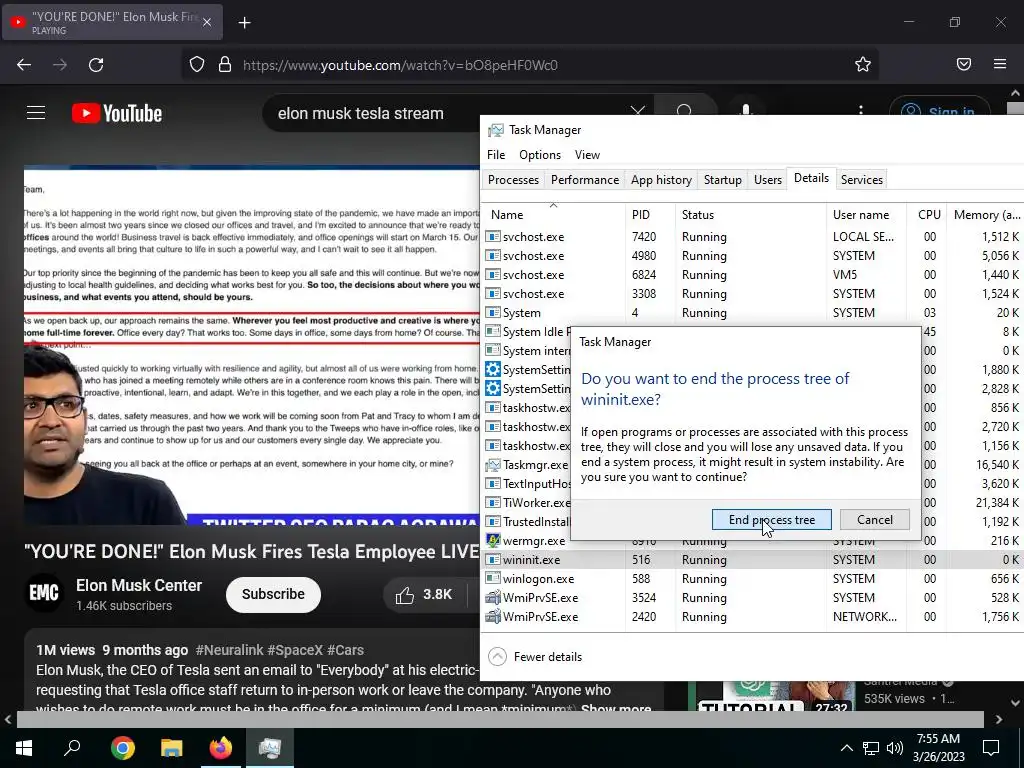
Task: Sort processes by Name column header
Action: coord(552,214)
